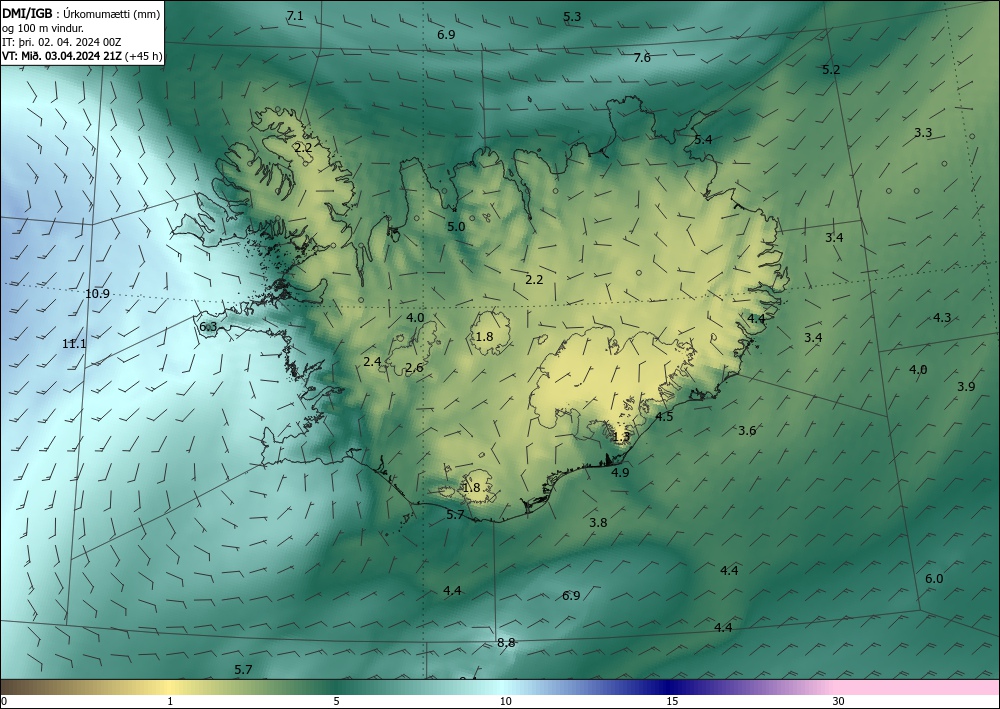Click the 5.3 value label
The image size is (1000, 709).
pyautogui.click(x=572, y=17)
